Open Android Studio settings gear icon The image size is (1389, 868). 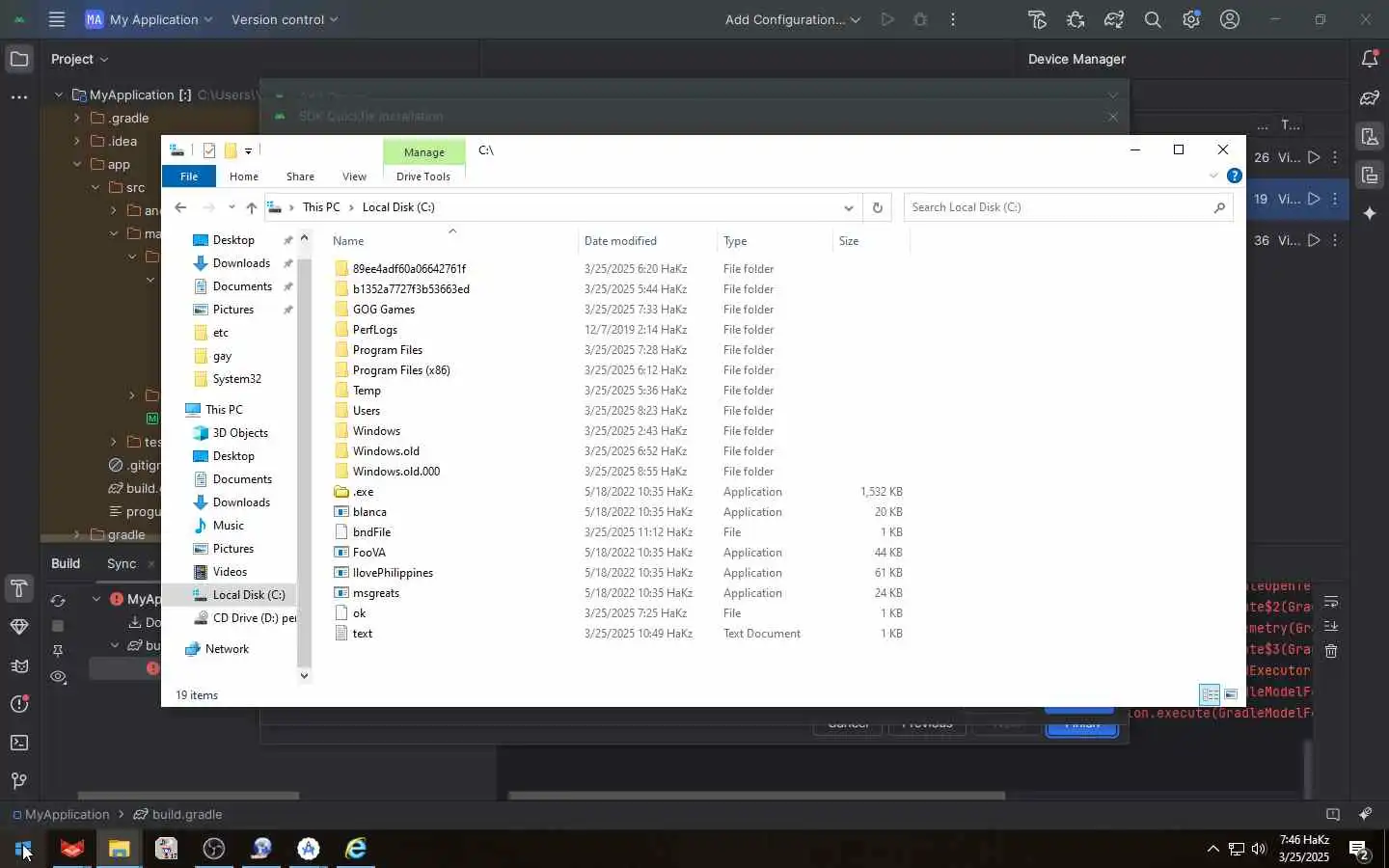(1191, 19)
